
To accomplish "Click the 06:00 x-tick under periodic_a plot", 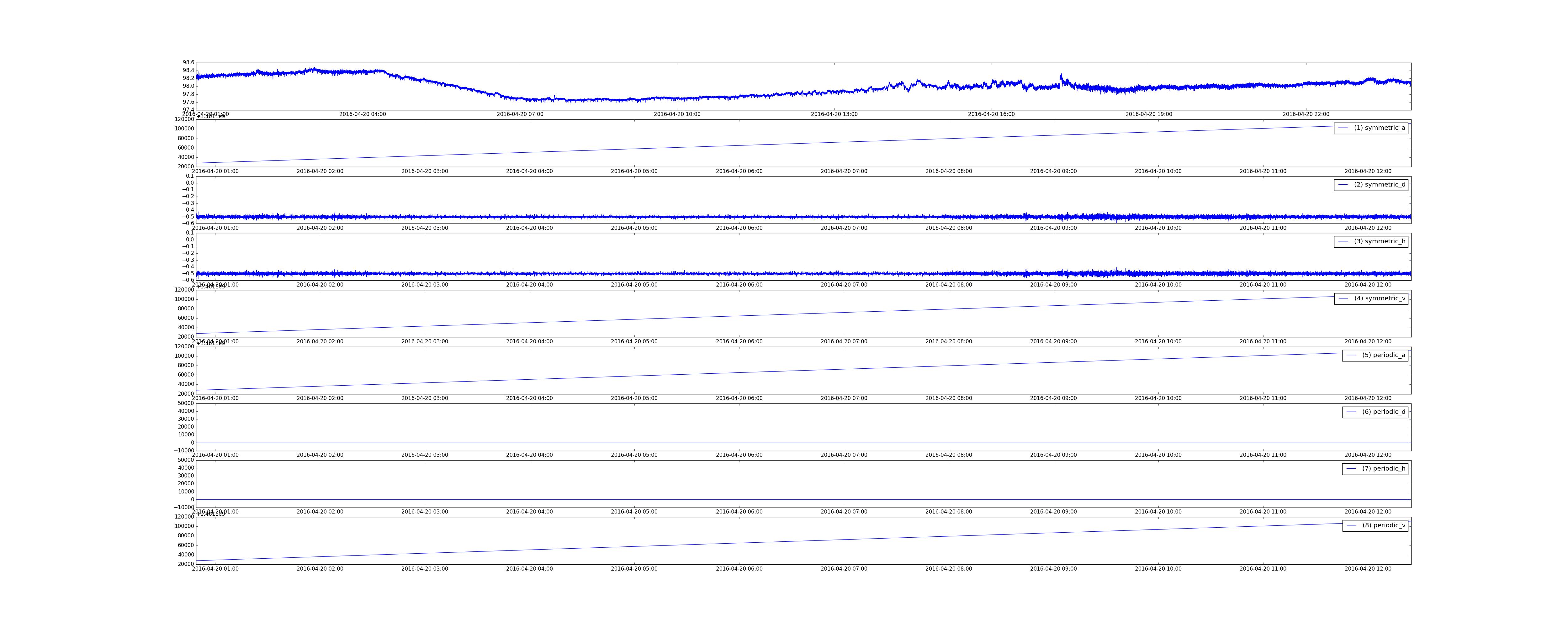I will (x=739, y=398).
